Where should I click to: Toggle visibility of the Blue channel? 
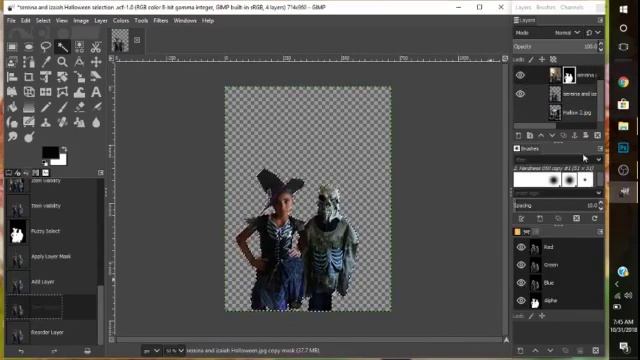click(x=521, y=283)
